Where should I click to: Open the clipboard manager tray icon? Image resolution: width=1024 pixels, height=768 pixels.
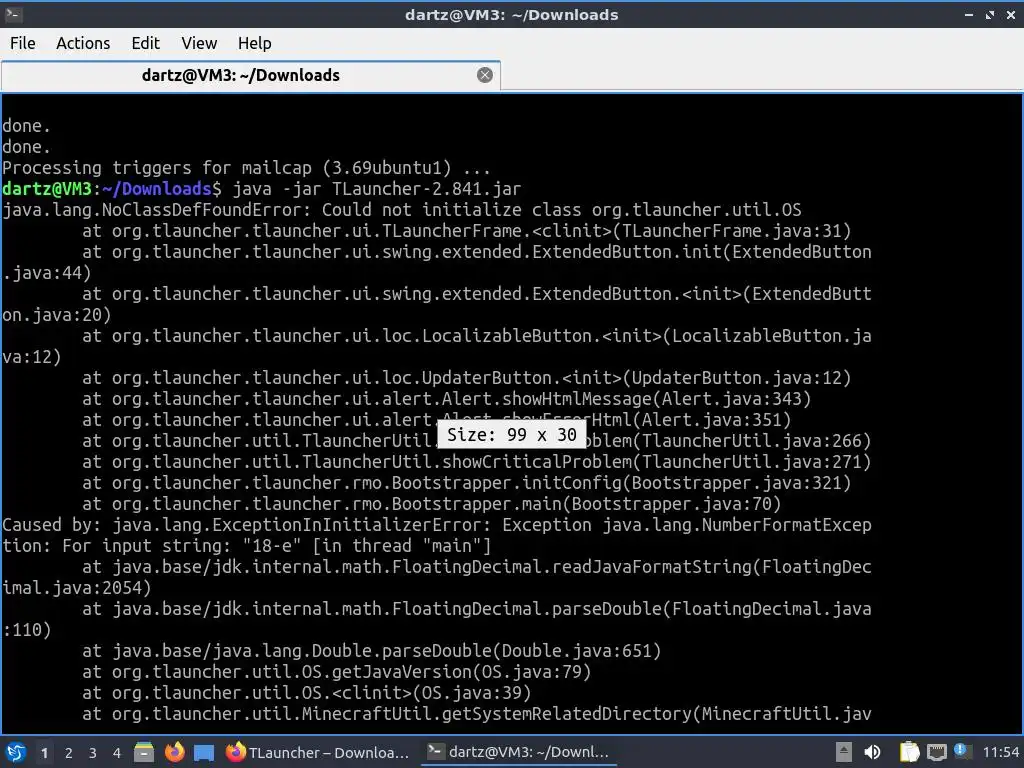pyautogui.click(x=909, y=752)
